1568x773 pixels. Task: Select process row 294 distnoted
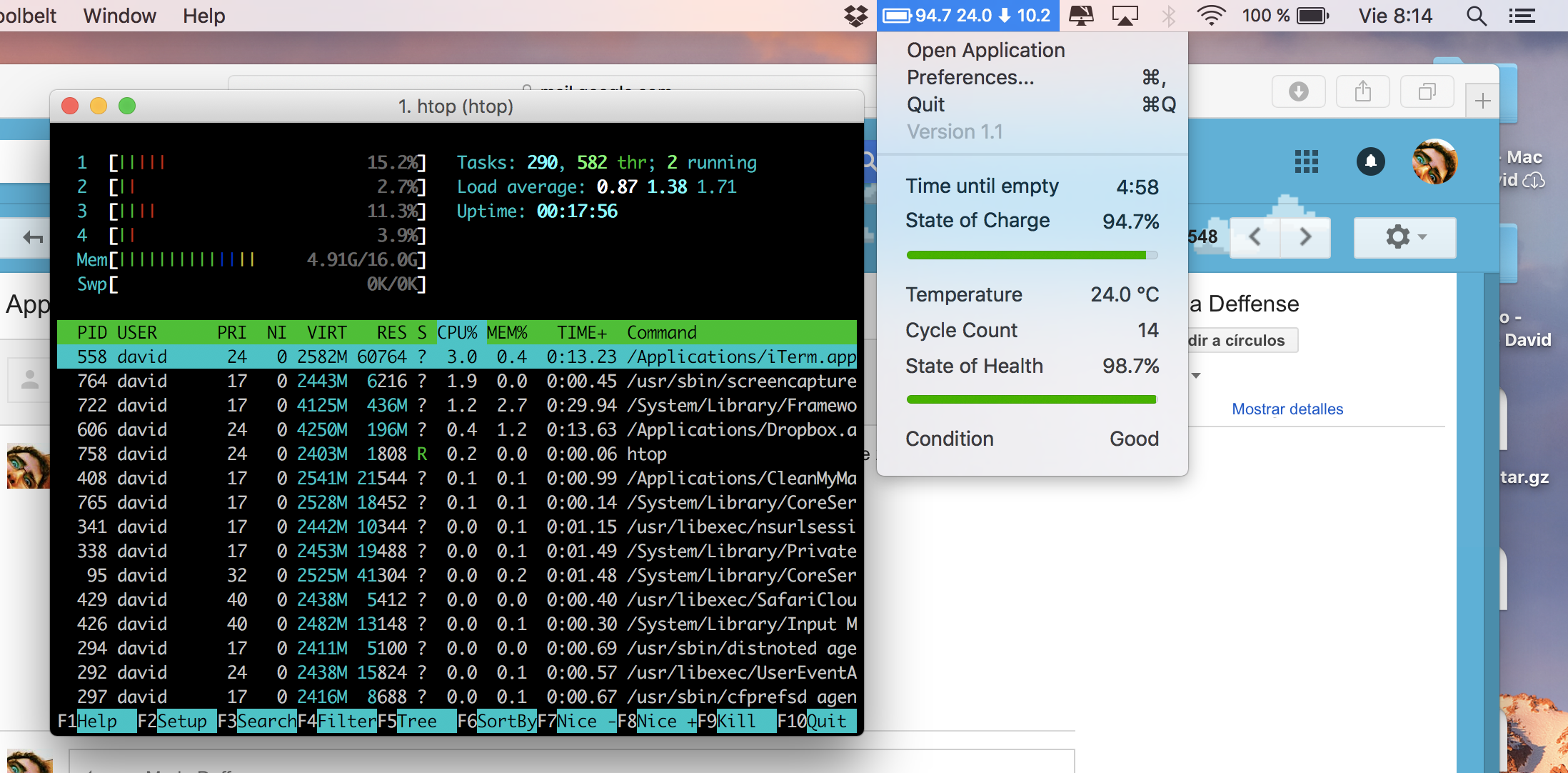[457, 648]
